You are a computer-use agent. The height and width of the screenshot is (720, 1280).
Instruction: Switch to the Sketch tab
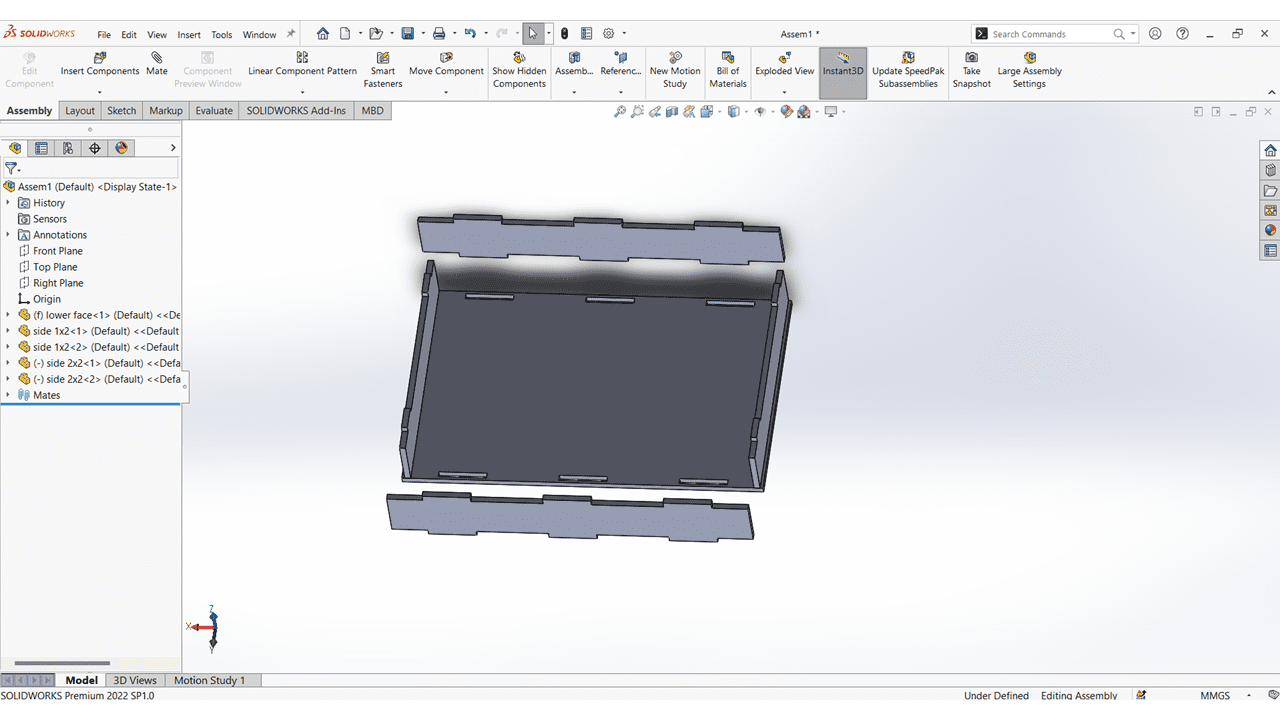coord(122,110)
